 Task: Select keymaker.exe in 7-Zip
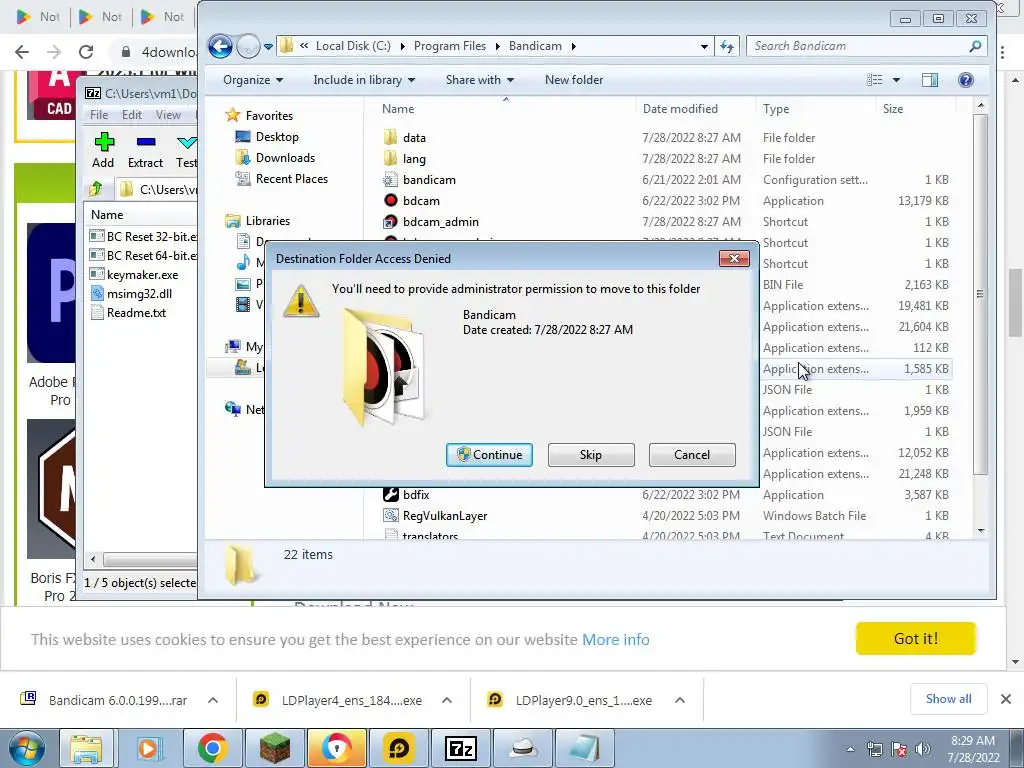click(142, 275)
